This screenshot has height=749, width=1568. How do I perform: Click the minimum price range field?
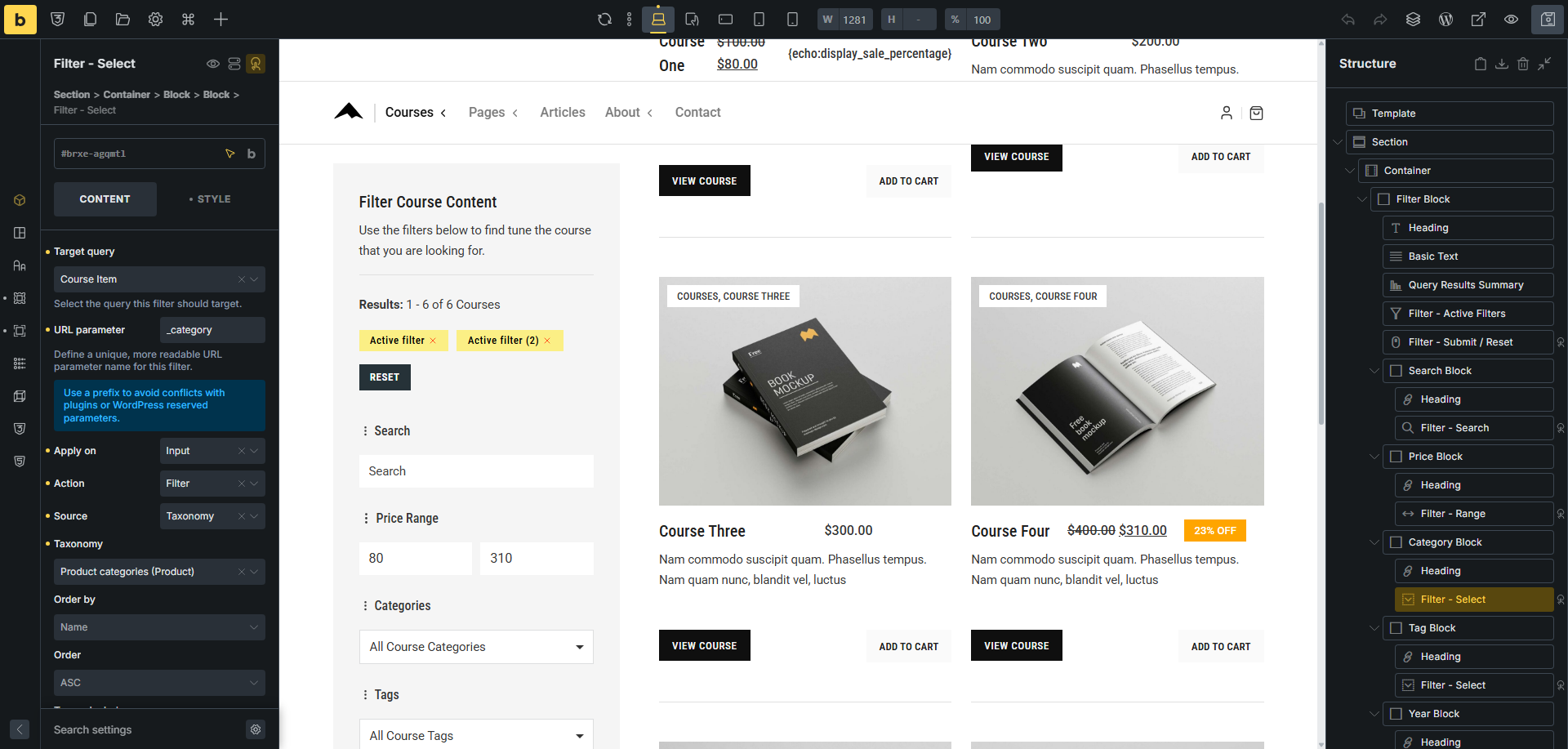point(415,559)
